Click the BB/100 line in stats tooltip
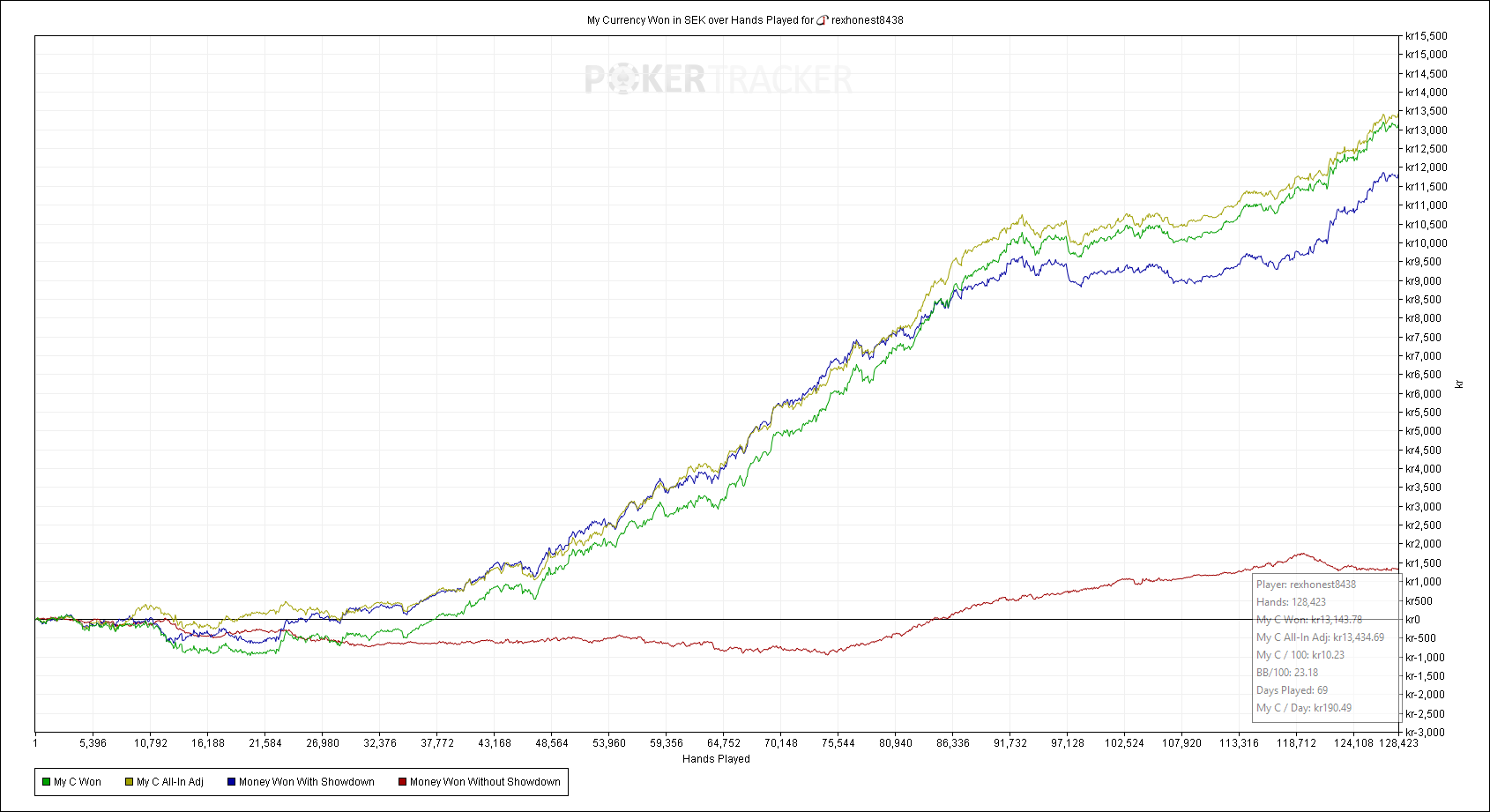 coord(1286,673)
